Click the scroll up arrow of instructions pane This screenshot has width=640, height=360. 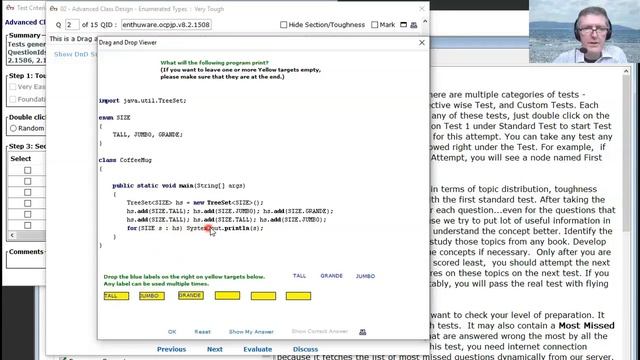tap(626, 71)
